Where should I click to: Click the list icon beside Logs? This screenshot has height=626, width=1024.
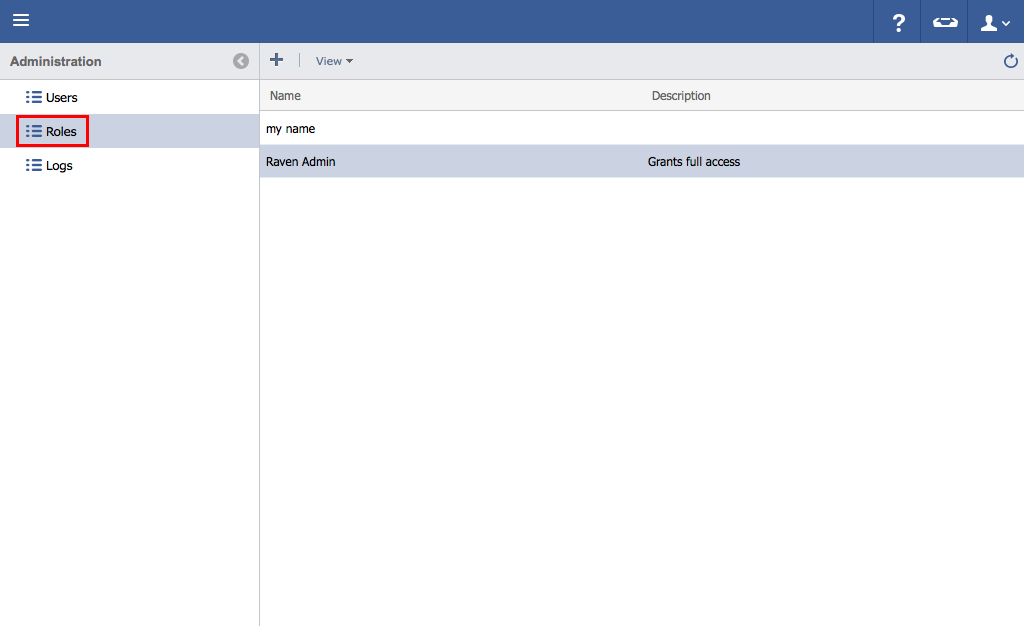click(33, 166)
